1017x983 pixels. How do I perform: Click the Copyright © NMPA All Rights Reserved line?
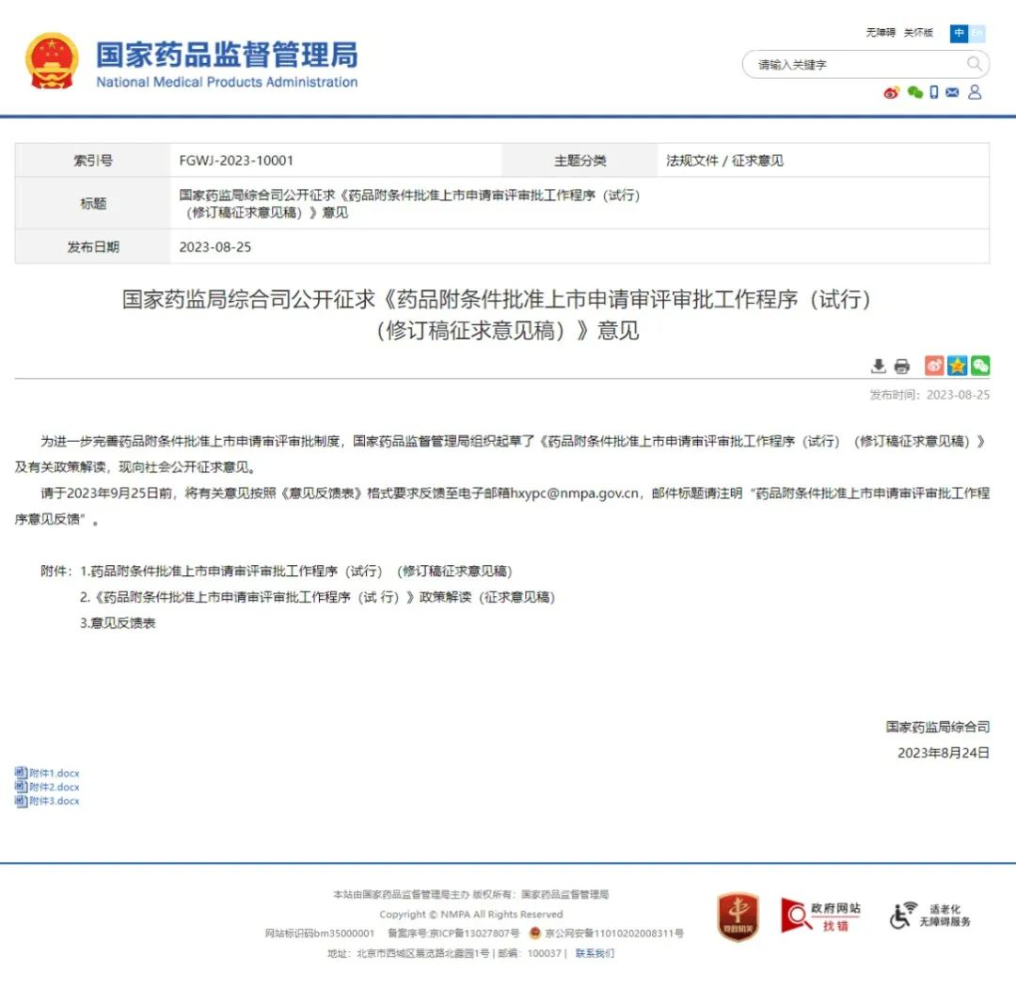click(471, 914)
